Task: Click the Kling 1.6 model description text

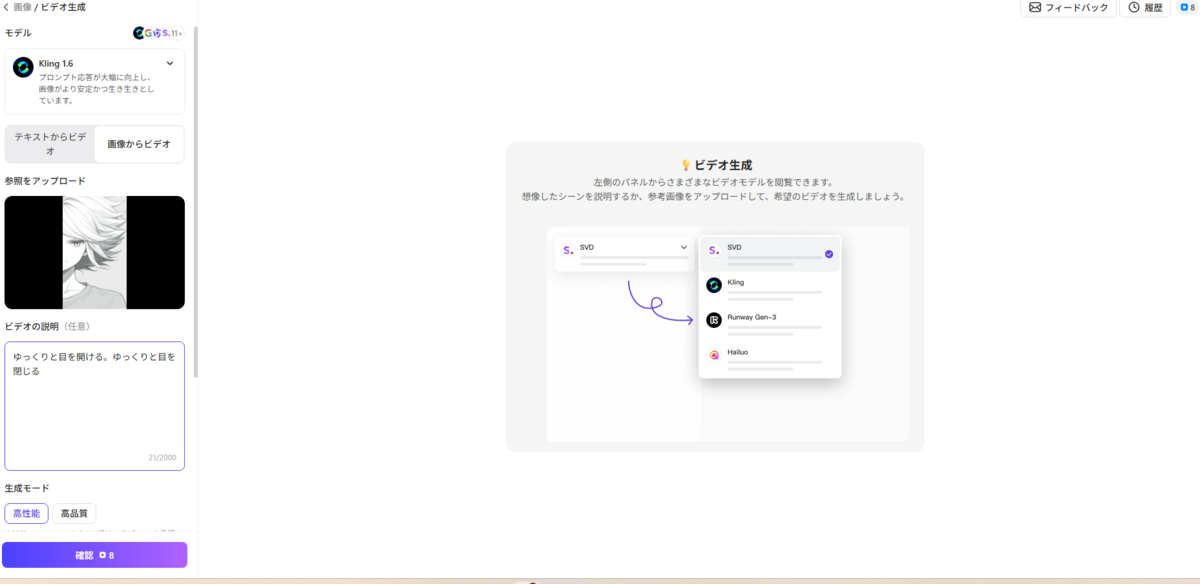Action: pos(98,88)
